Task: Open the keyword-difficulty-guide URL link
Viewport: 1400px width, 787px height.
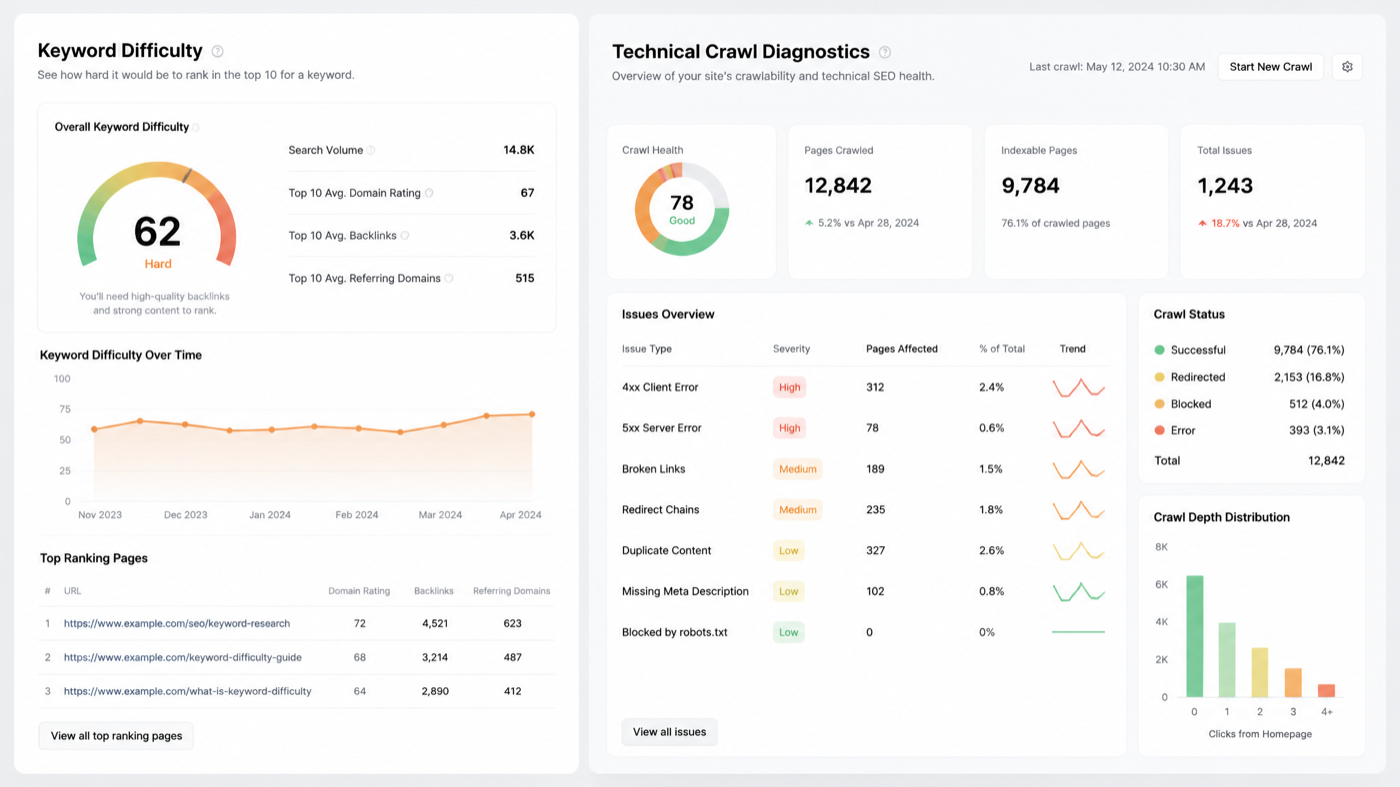Action: [x=183, y=657]
